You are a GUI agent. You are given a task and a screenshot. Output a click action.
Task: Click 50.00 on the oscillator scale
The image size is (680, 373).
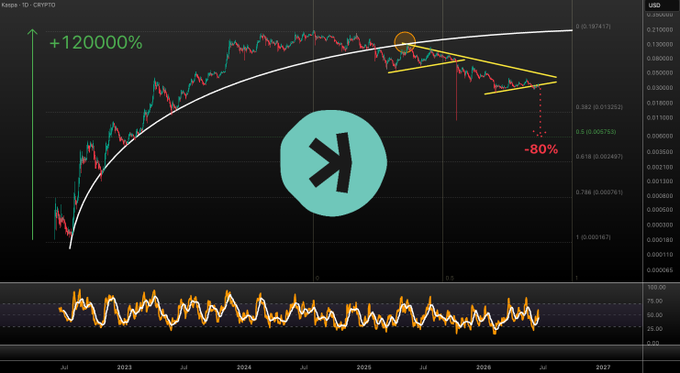tap(655, 315)
